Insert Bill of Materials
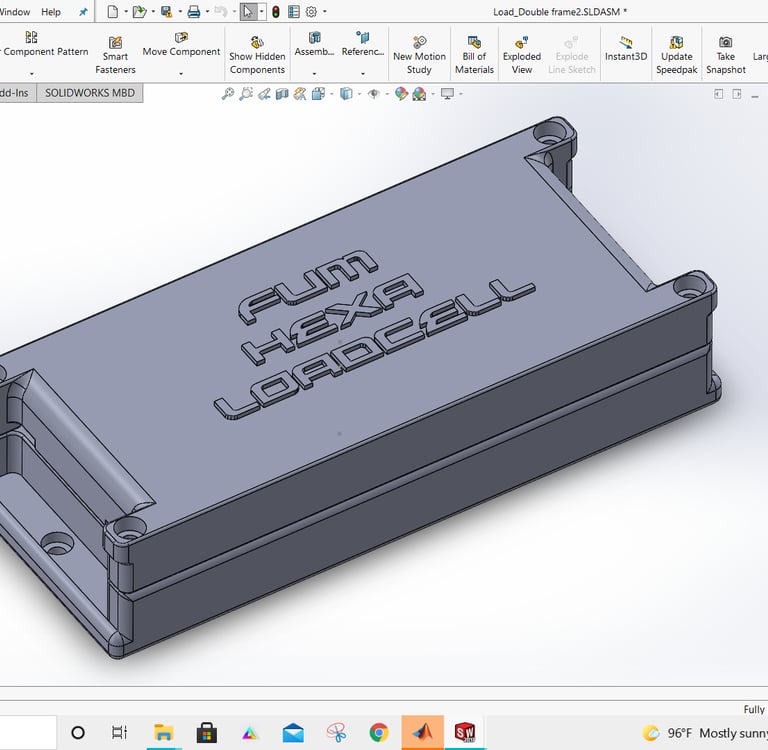This screenshot has height=750, width=768. click(x=474, y=55)
